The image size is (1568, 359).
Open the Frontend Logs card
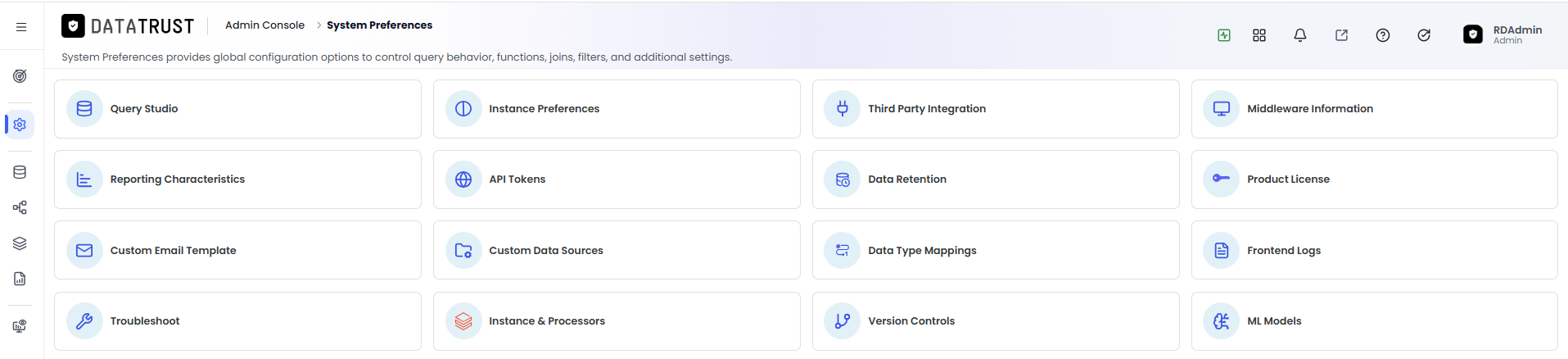pyautogui.click(x=1375, y=250)
